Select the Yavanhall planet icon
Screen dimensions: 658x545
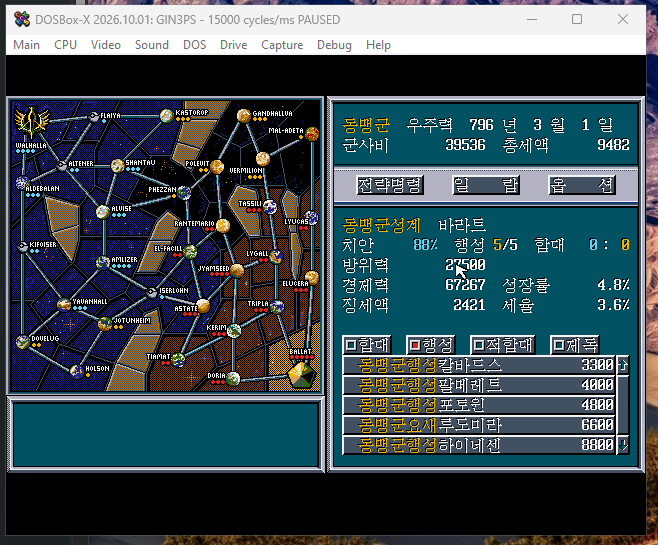tap(64, 304)
